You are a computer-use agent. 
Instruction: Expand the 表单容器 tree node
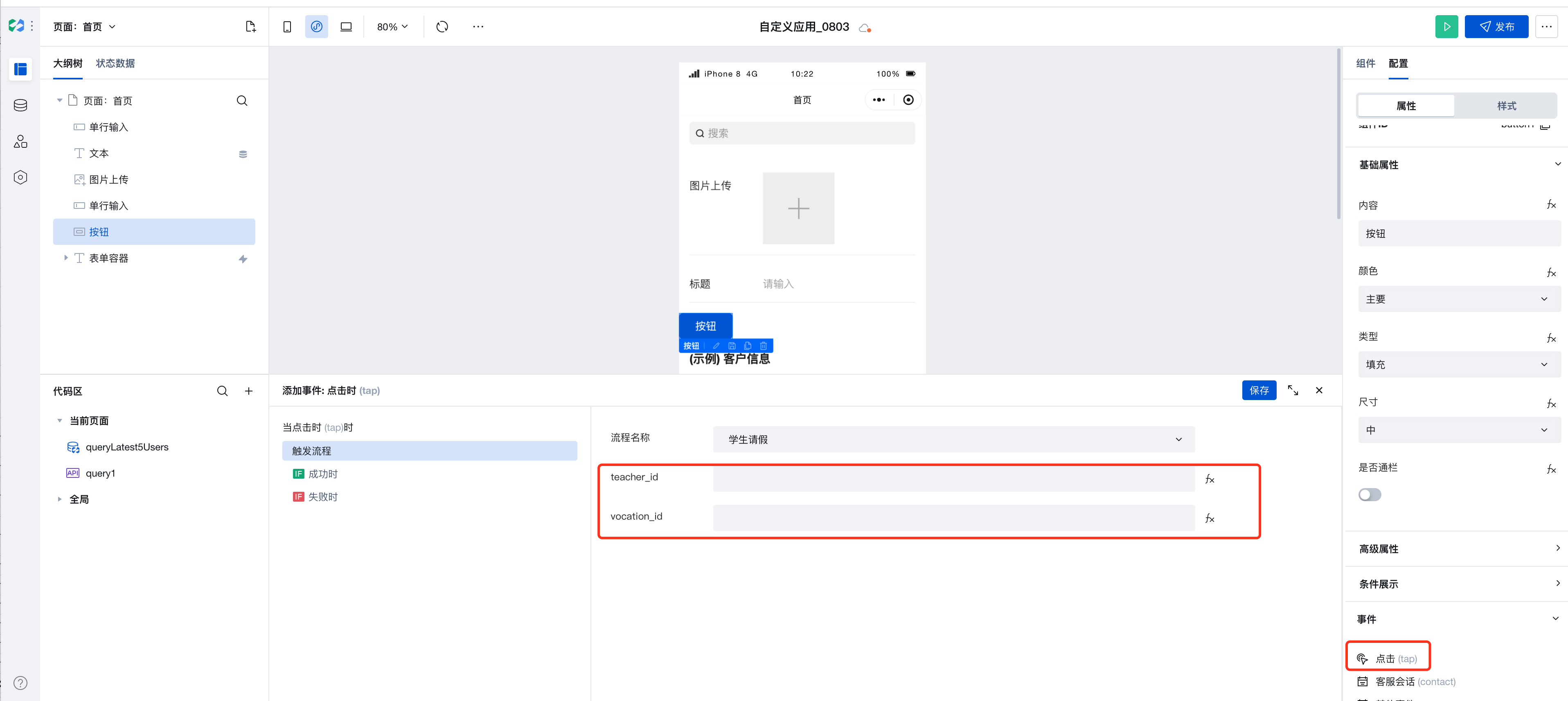[x=66, y=258]
